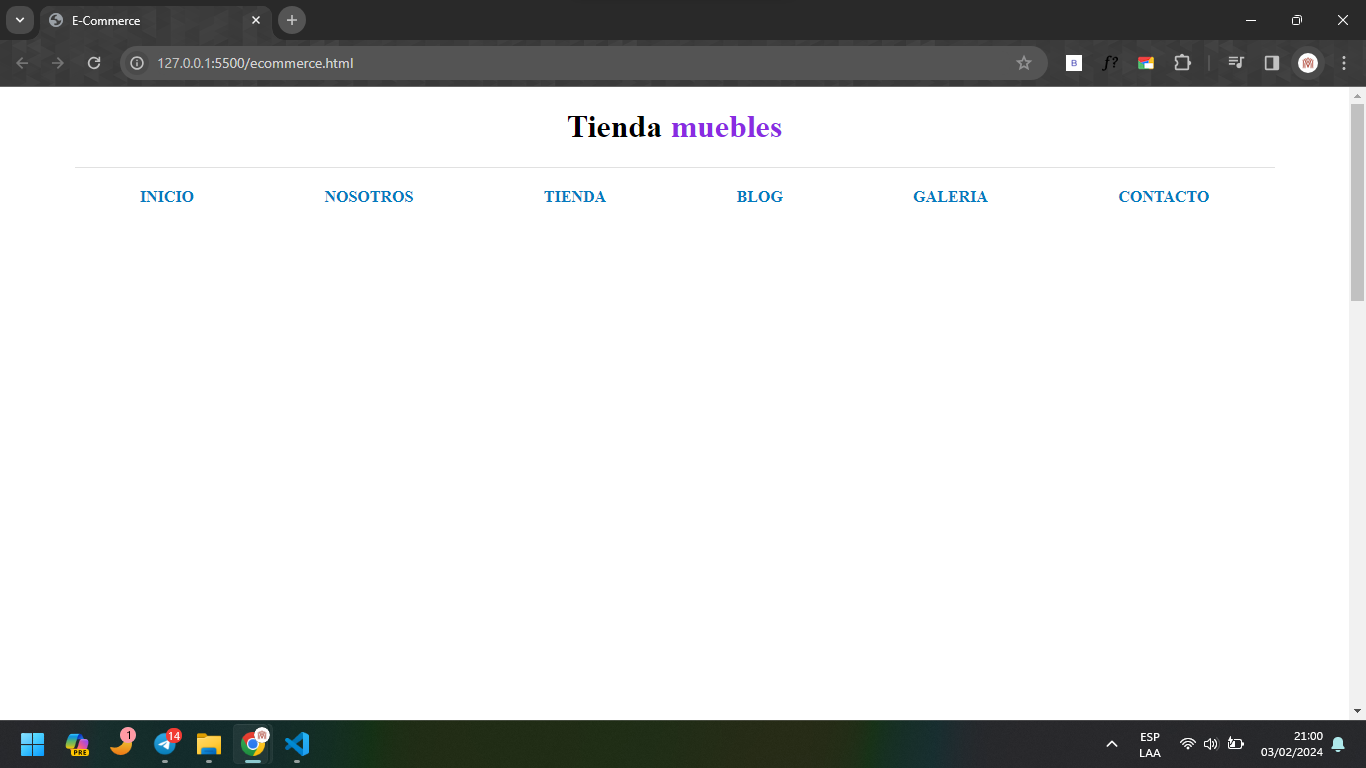The height and width of the screenshot is (768, 1366).
Task: Bookmark this page with the star icon
Action: point(1024,63)
